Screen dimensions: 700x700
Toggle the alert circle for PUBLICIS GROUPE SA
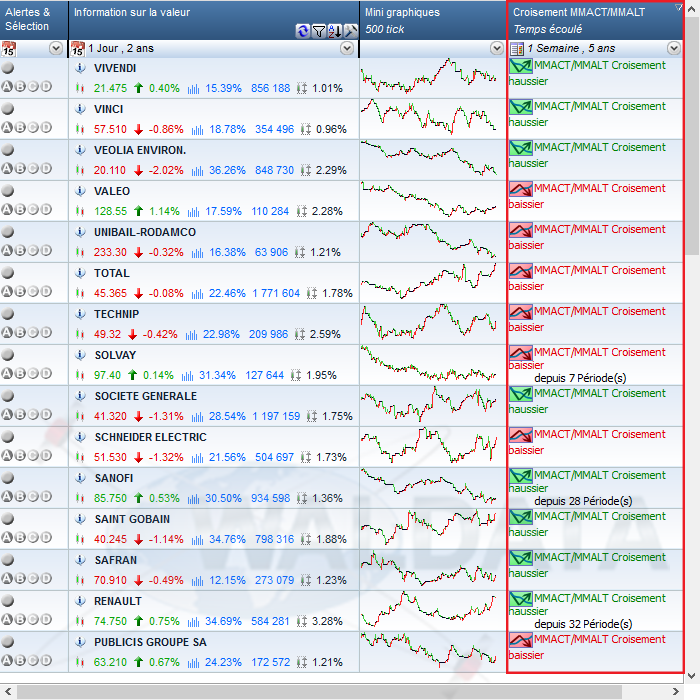pos(8,642)
